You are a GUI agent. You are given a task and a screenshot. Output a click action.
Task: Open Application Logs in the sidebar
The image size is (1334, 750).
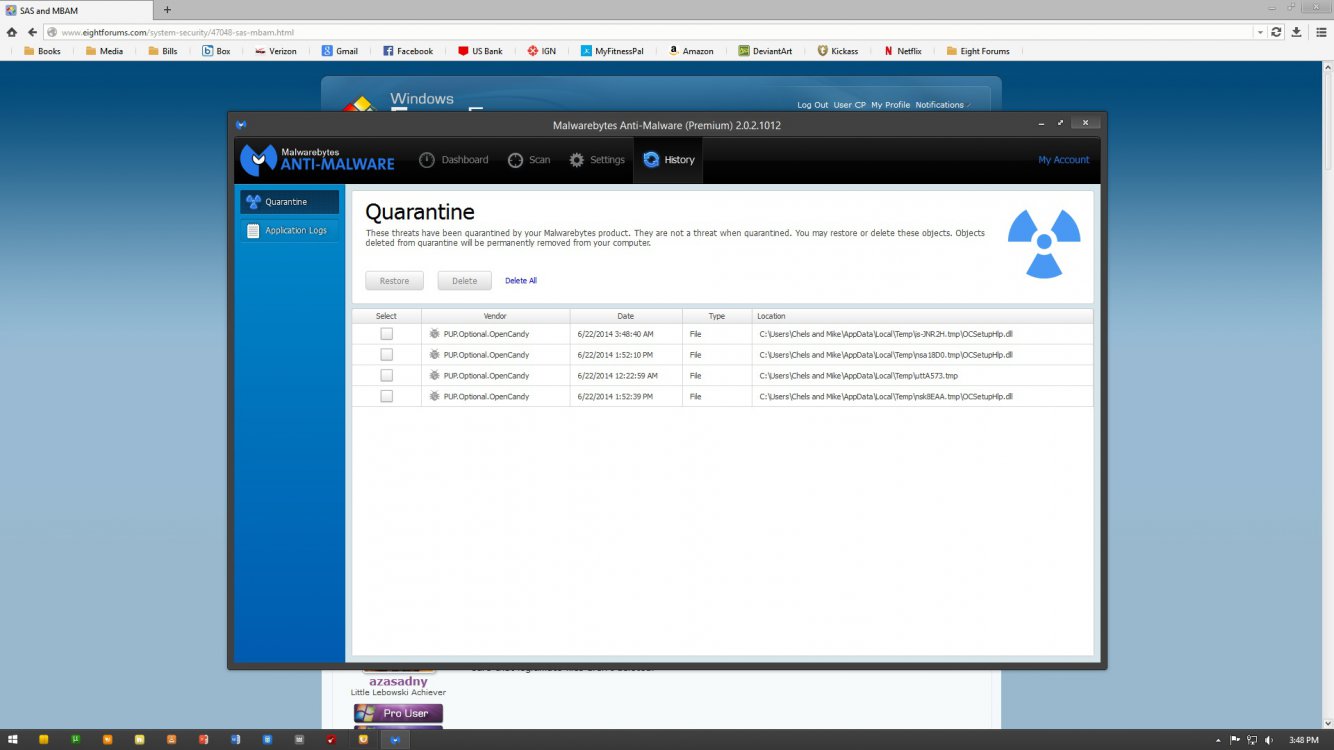(289, 231)
